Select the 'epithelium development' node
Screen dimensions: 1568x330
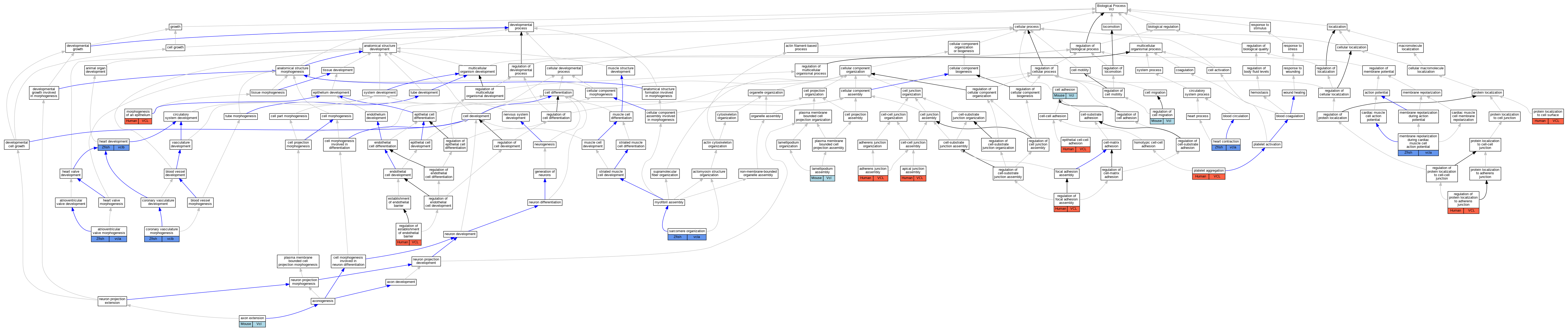point(331,93)
